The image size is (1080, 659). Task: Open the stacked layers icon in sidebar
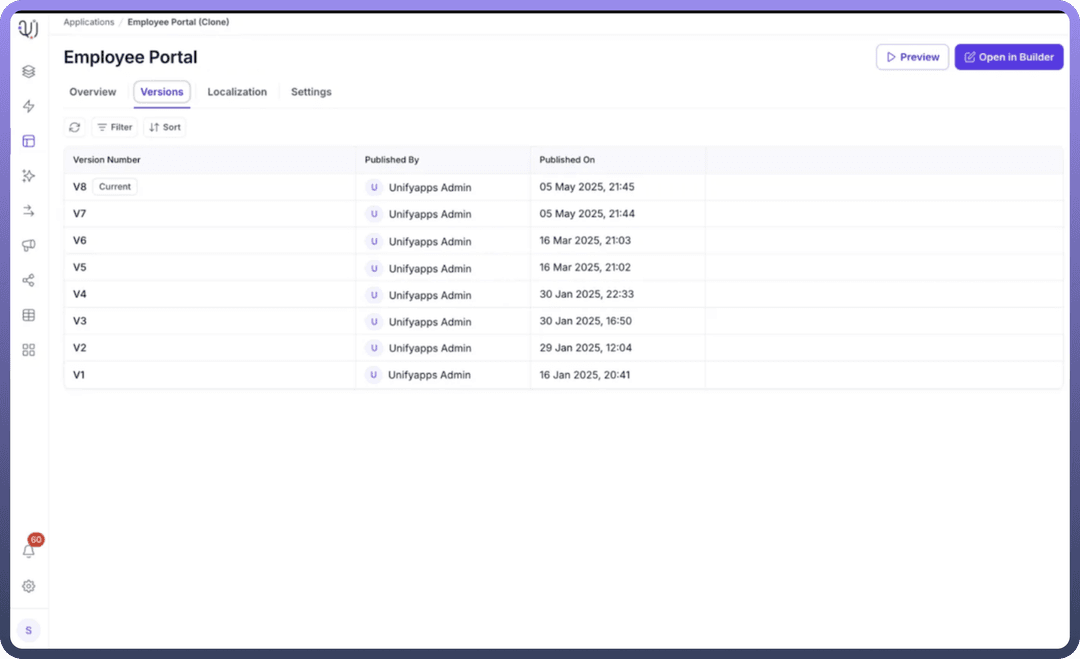pos(29,71)
